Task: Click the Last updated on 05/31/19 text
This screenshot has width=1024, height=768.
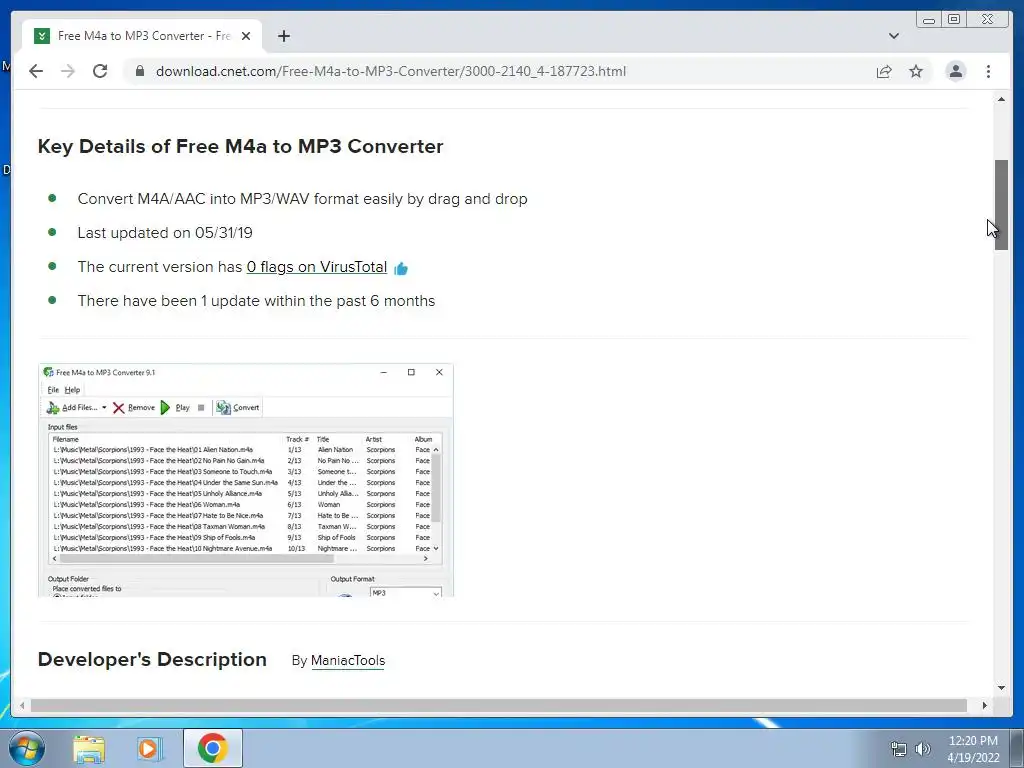Action: tap(165, 233)
